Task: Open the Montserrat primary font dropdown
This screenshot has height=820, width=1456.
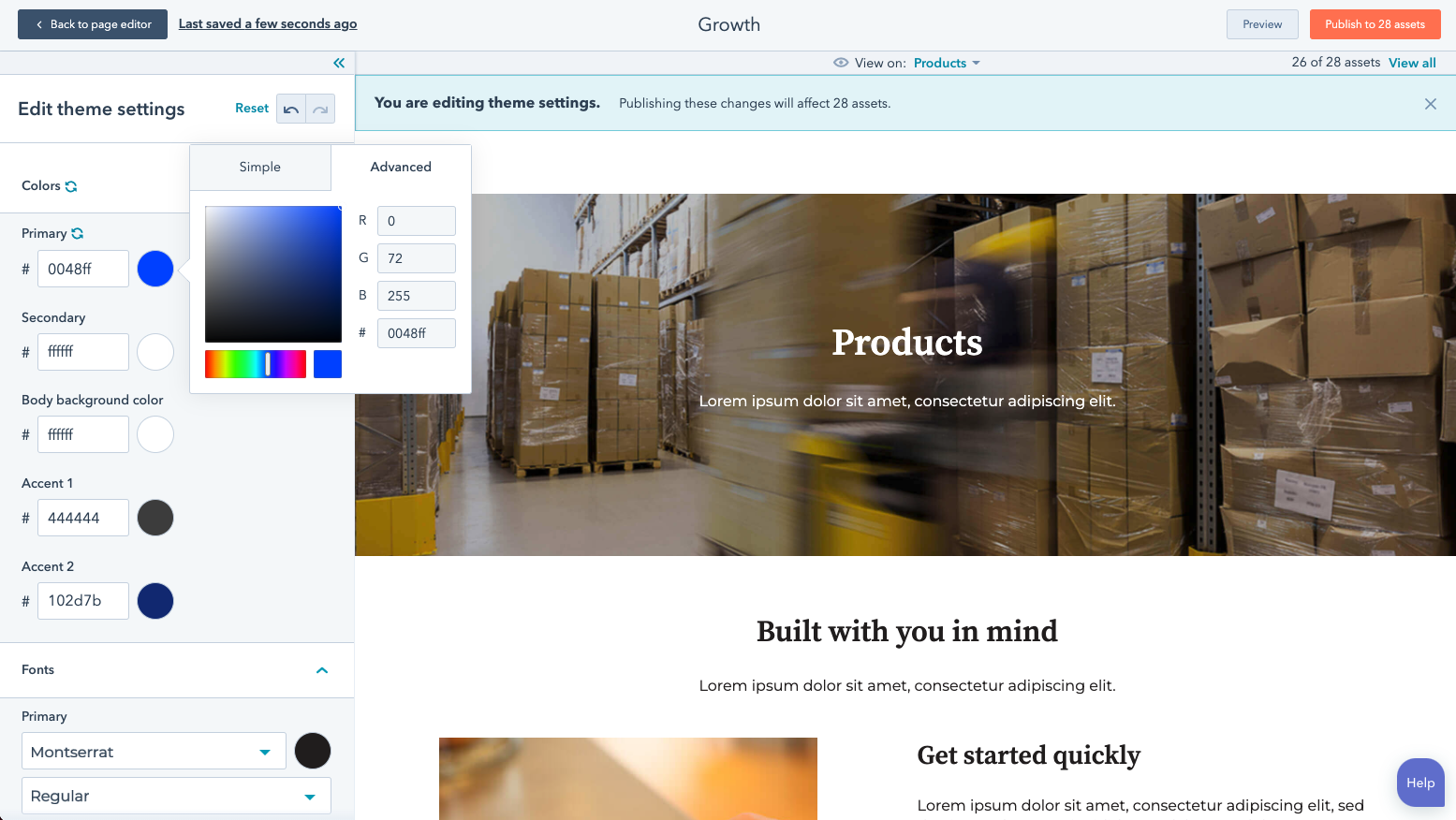Action: coord(154,751)
